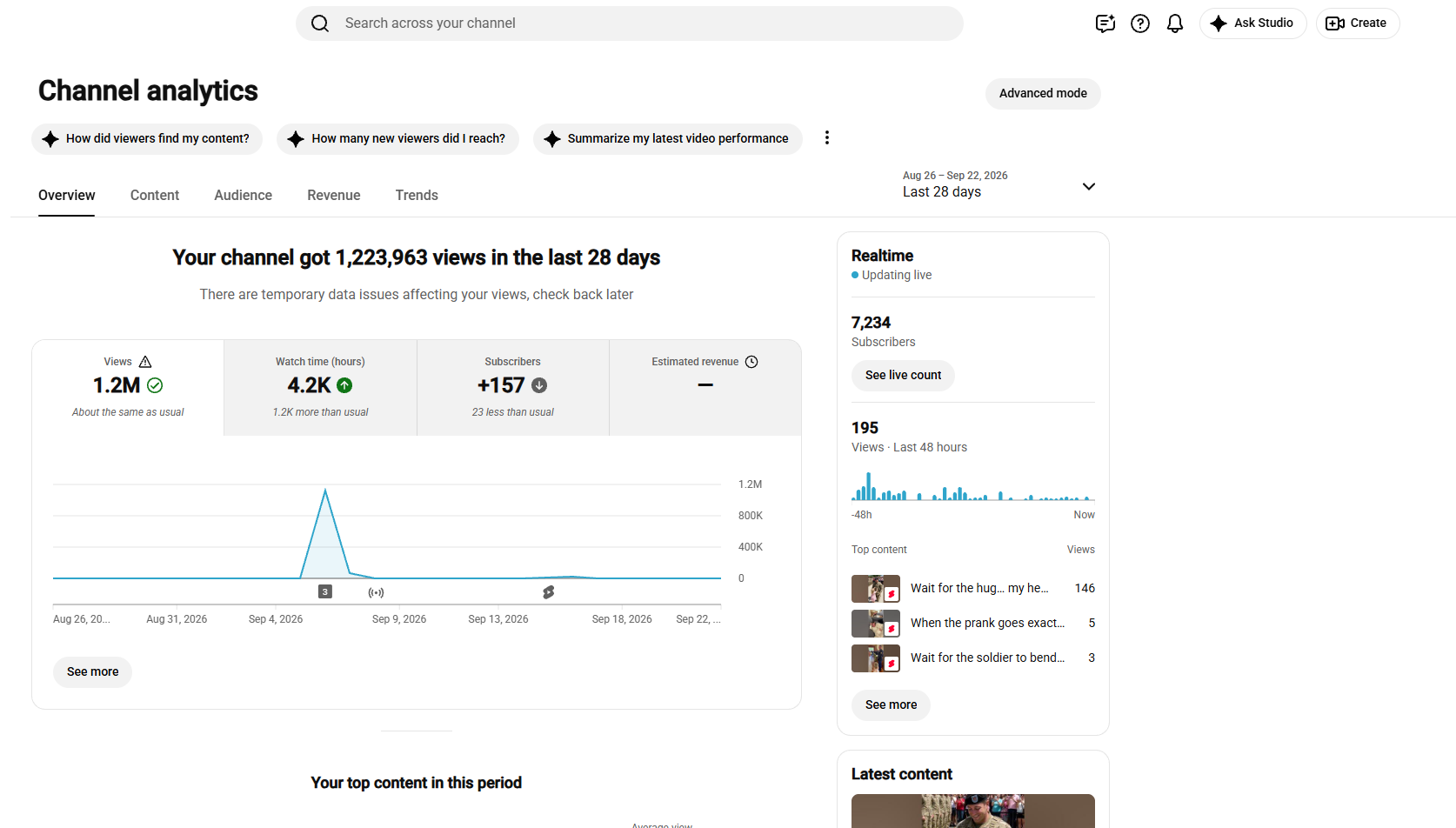
Task: Open the more prompts three-dot menu
Action: pyautogui.click(x=827, y=137)
